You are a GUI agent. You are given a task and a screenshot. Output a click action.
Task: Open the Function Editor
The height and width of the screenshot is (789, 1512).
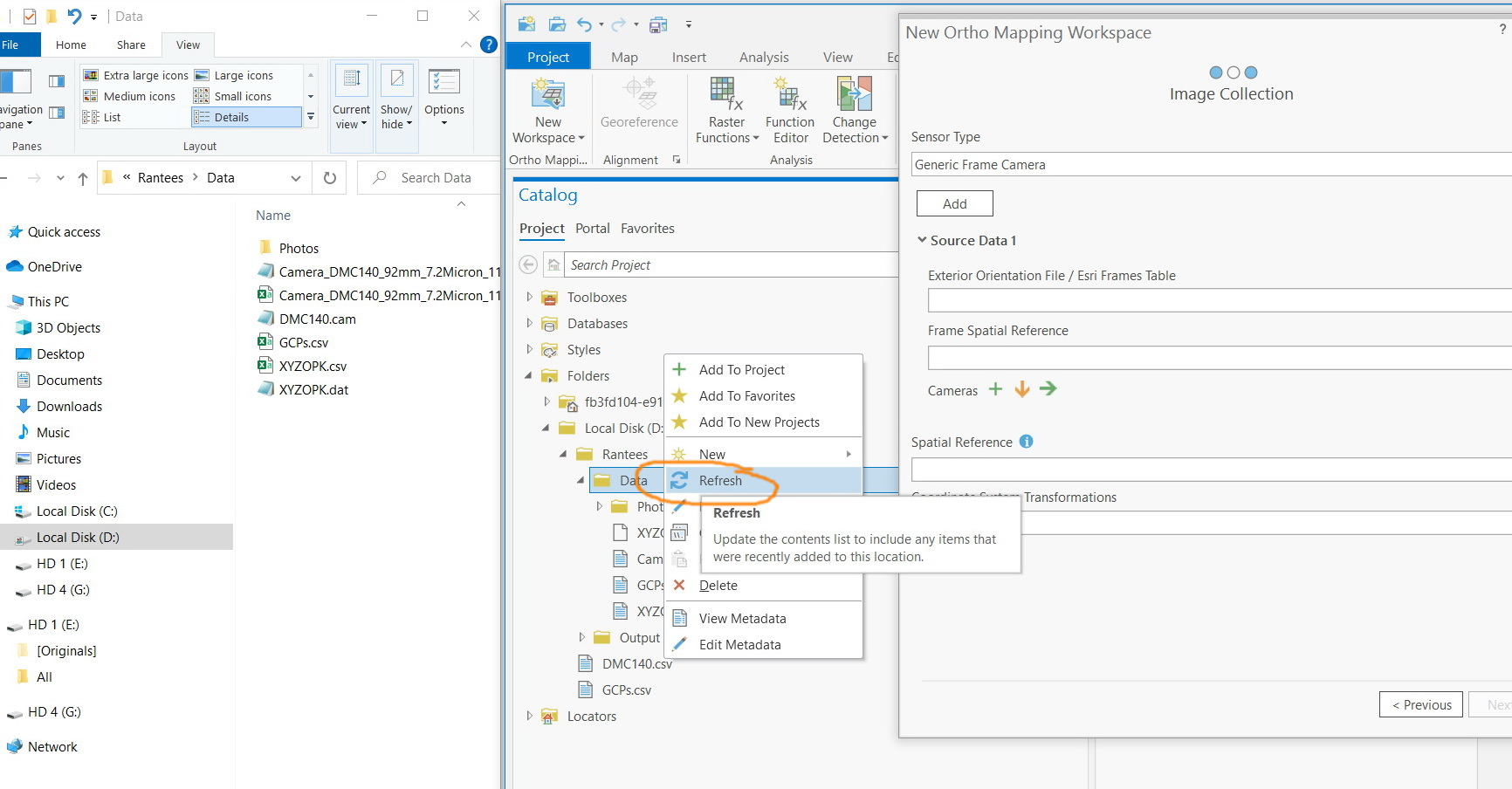tap(789, 94)
